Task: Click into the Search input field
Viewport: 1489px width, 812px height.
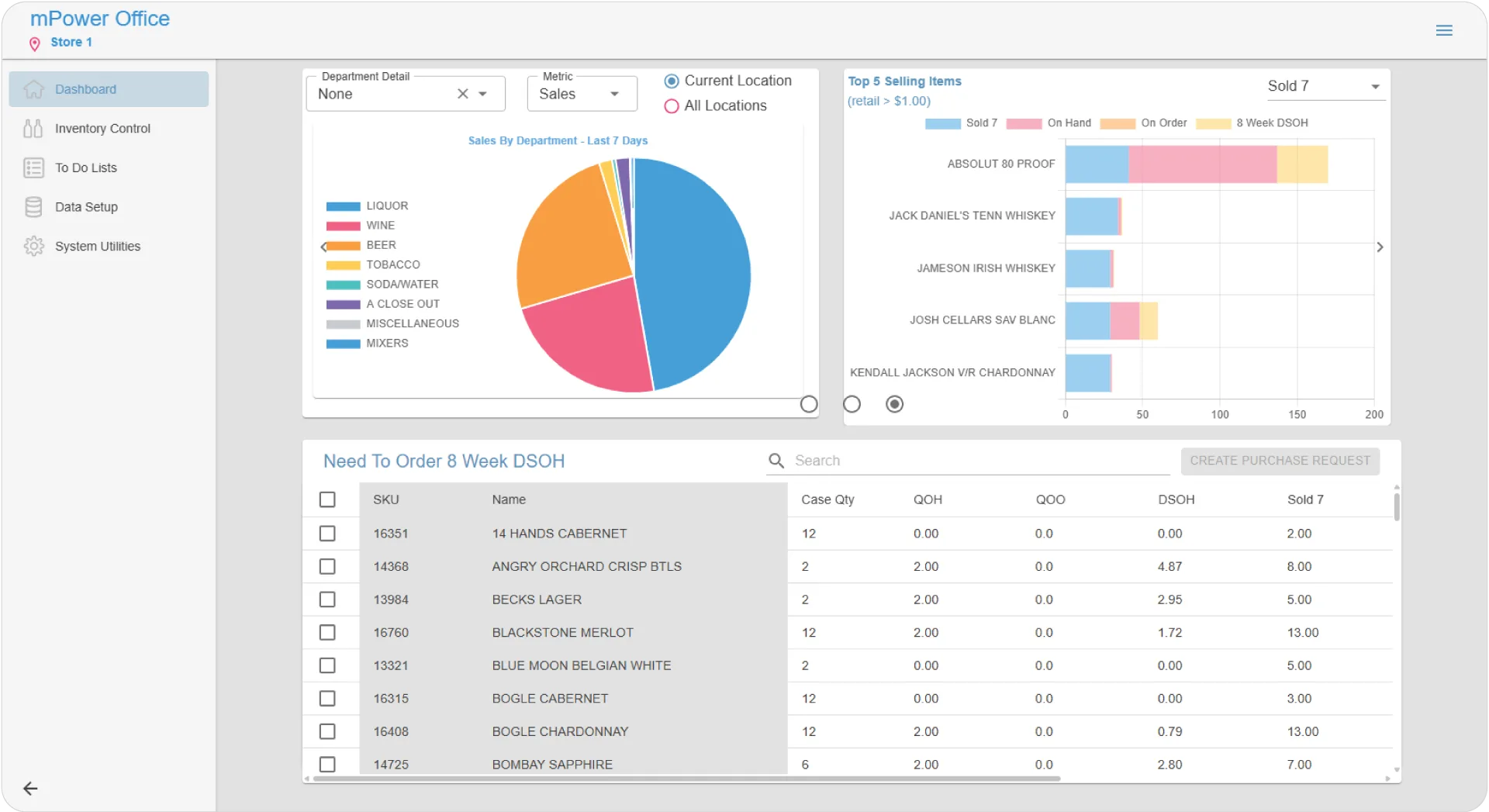Action: pyautogui.click(x=981, y=461)
